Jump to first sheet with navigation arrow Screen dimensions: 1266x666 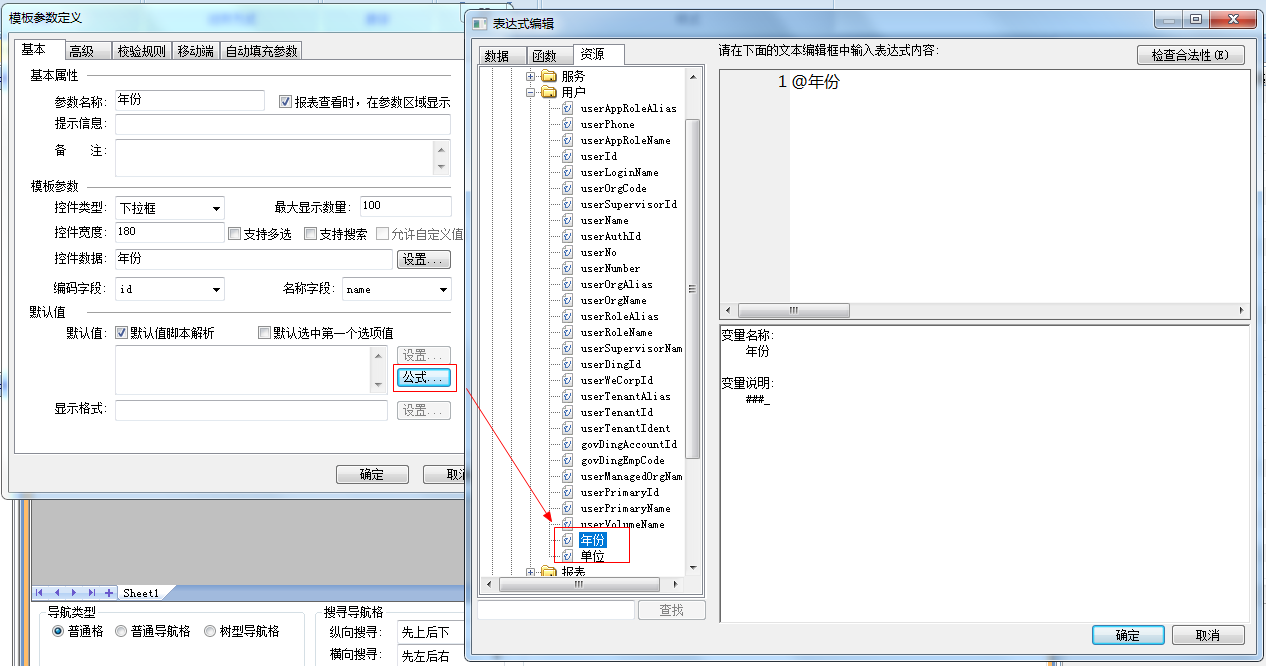point(40,593)
